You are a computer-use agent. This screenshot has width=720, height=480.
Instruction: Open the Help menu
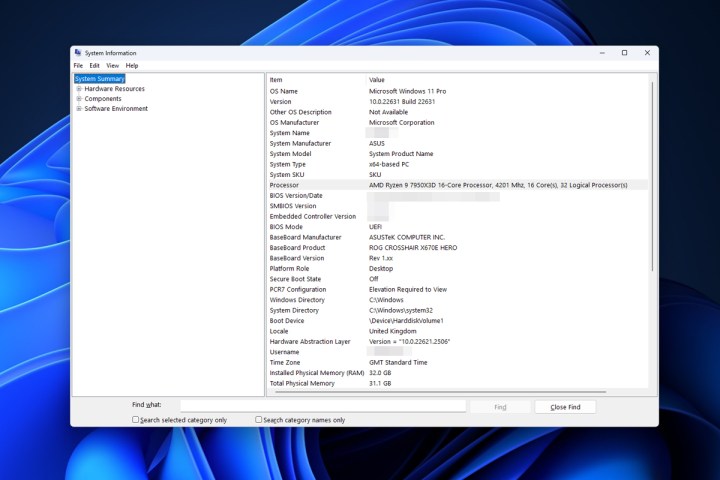132,65
